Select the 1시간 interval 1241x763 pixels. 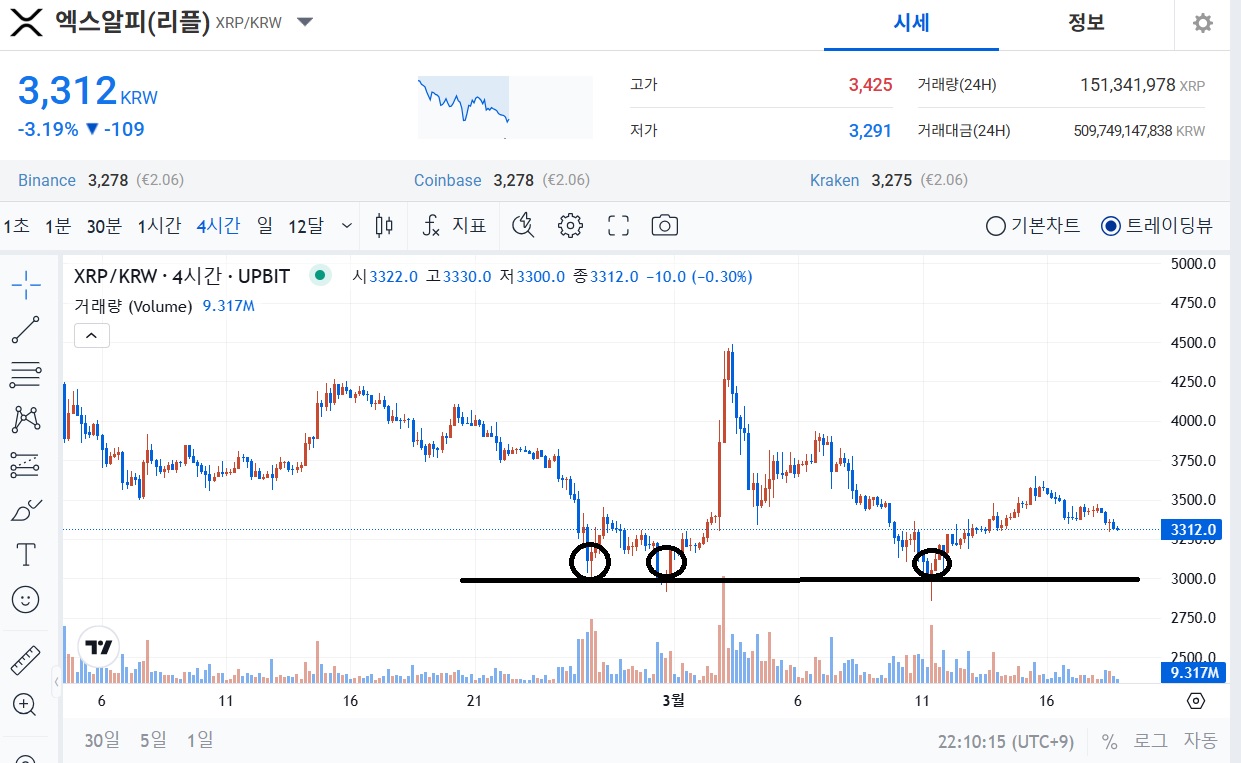[x=159, y=226]
